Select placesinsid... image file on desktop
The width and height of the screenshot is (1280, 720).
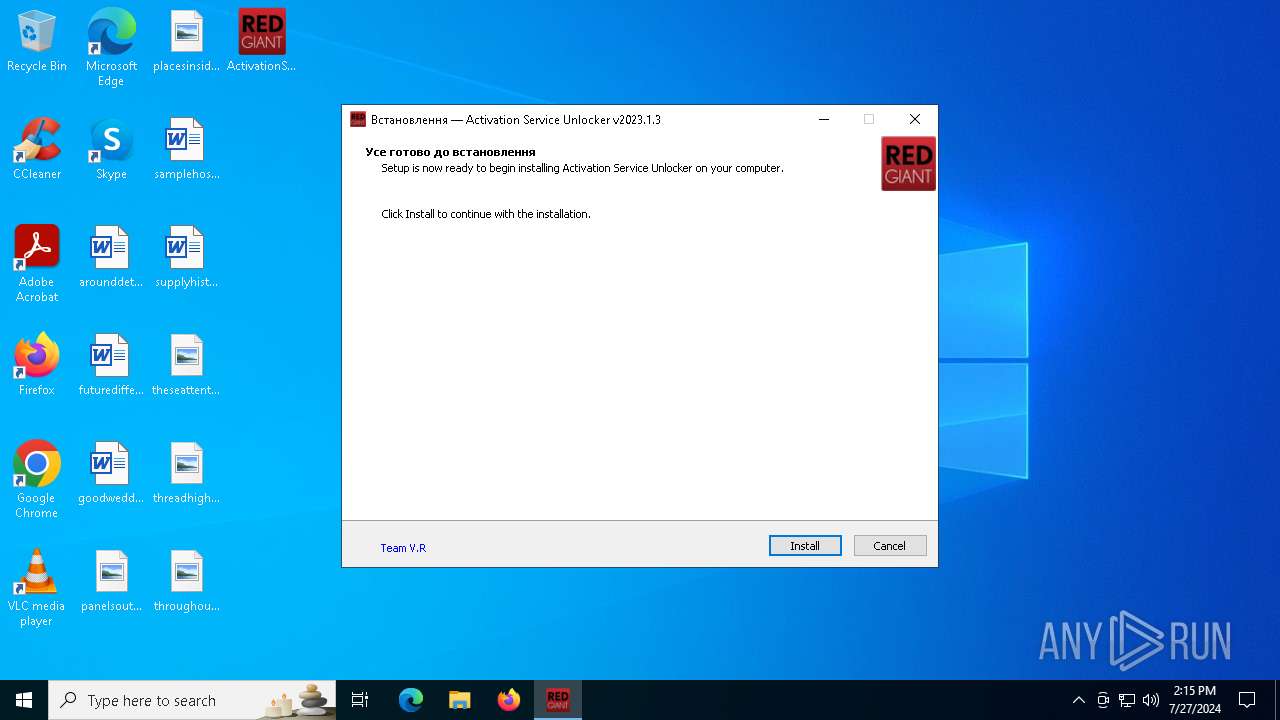[186, 41]
